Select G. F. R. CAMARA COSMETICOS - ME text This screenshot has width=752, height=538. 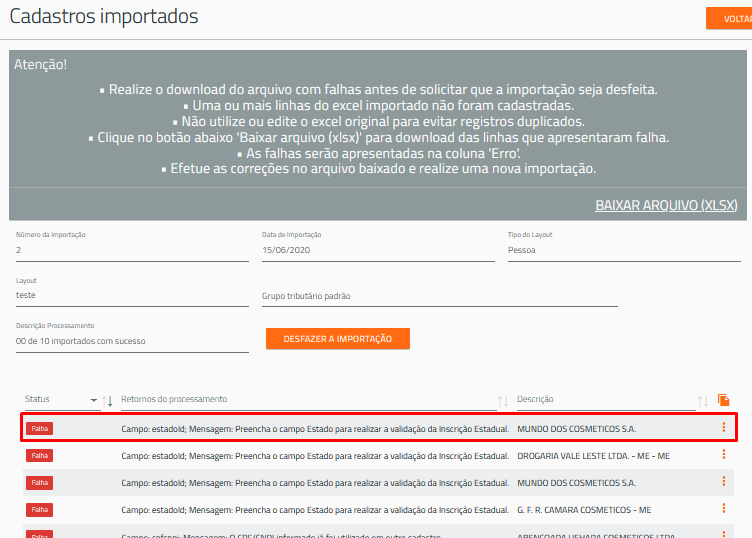584,510
